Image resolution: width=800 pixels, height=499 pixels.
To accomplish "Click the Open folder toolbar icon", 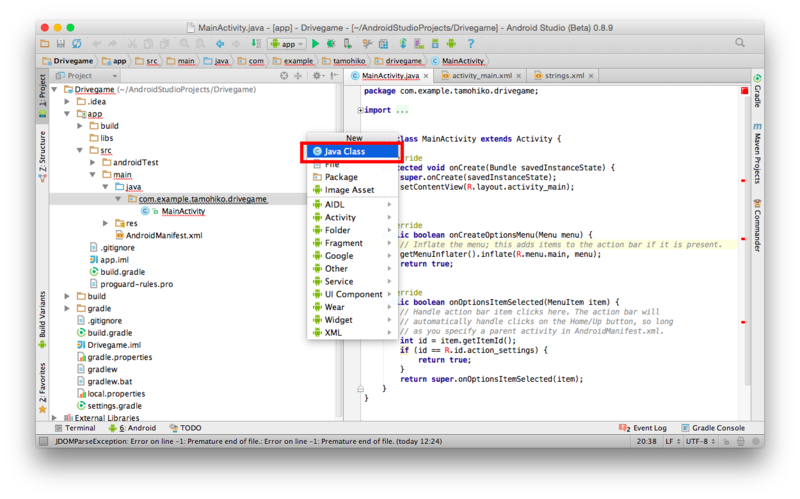I will [x=45, y=44].
